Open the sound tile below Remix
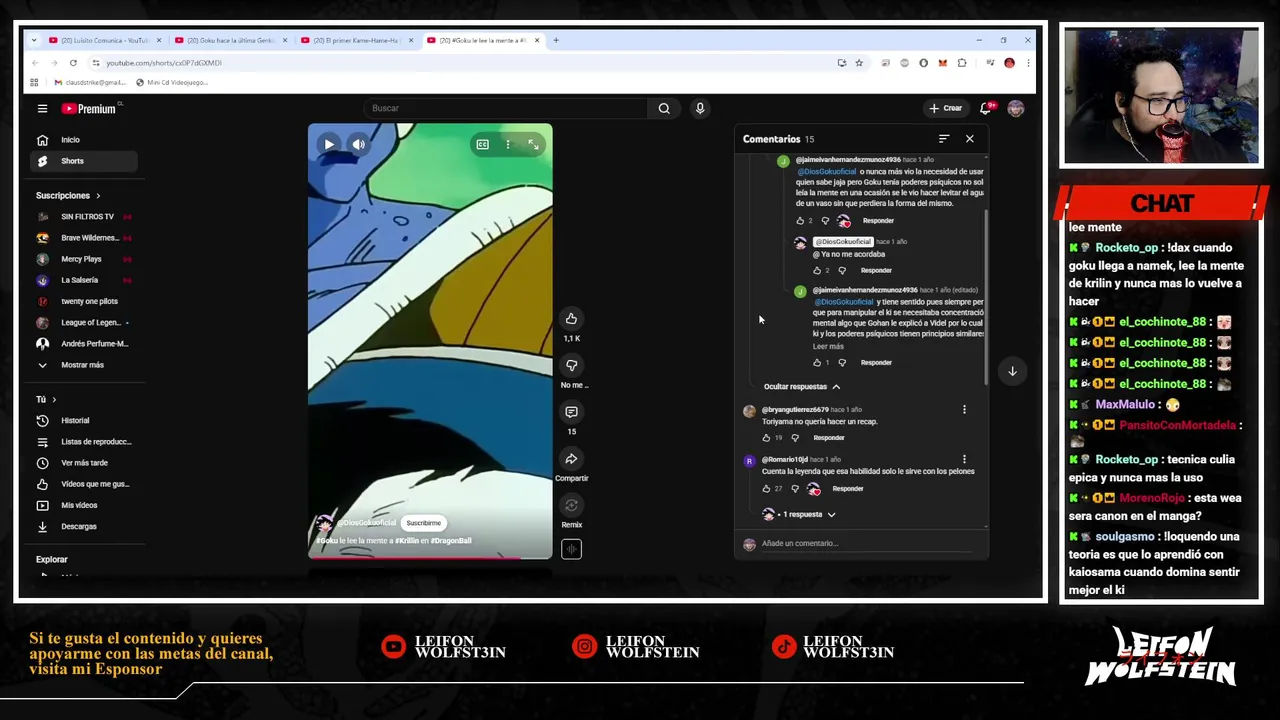The image size is (1280, 720). (571, 548)
